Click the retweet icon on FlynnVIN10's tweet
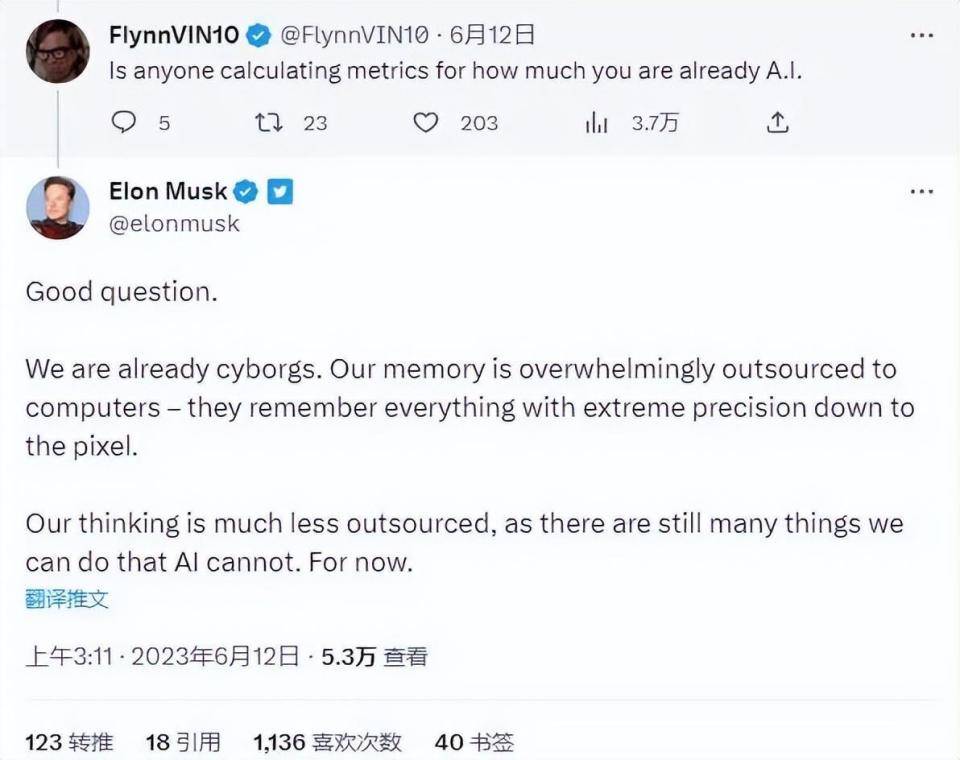The height and width of the screenshot is (760, 960). pyautogui.click(x=268, y=122)
